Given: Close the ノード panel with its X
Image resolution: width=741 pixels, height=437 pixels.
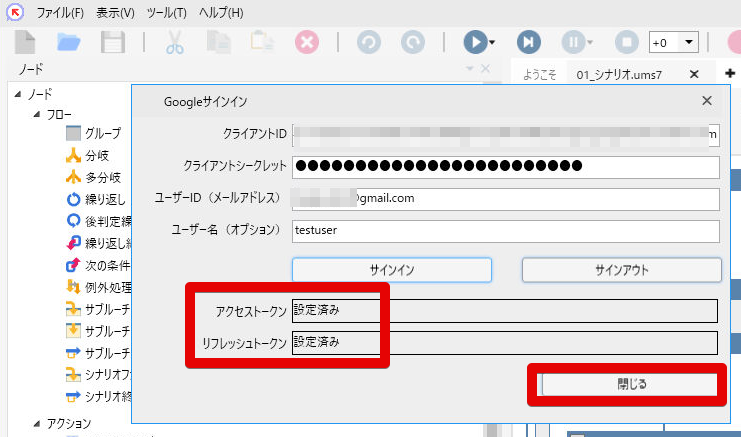Looking at the screenshot, I should point(485,69).
